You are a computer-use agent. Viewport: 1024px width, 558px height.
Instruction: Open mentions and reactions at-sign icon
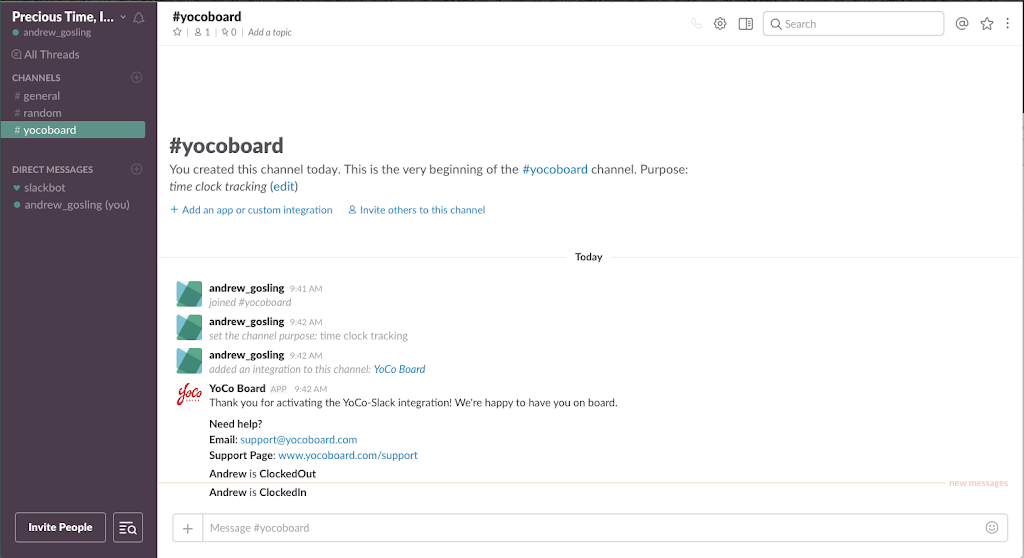[962, 24]
